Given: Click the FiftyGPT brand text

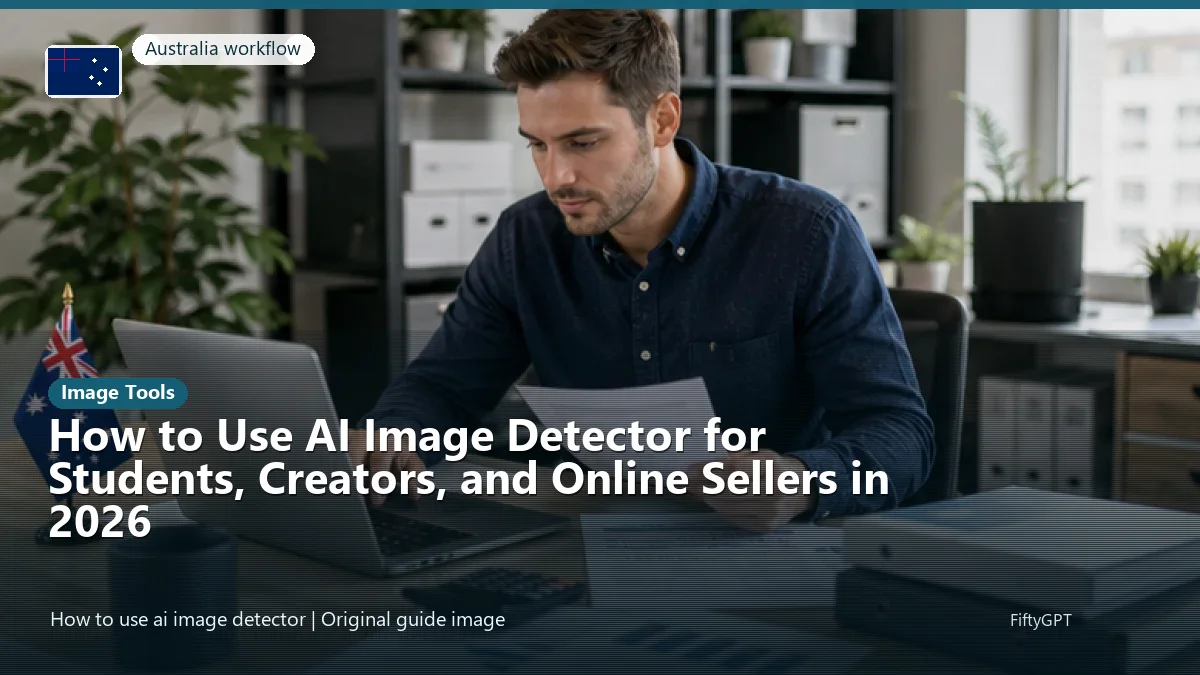Looking at the screenshot, I should [x=1040, y=620].
